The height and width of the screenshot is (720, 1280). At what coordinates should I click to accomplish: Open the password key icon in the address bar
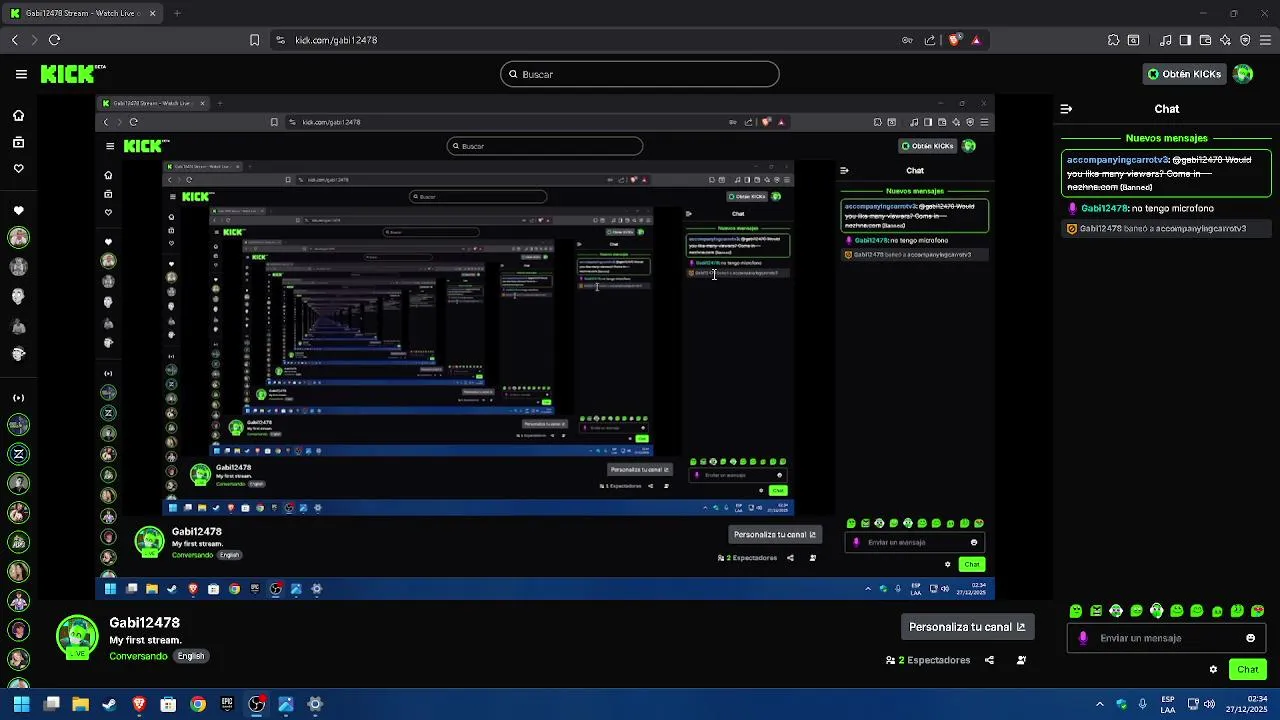(x=907, y=40)
